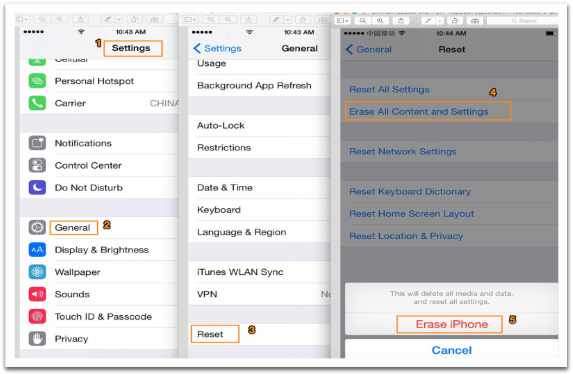Go back to Settings from General screen
This screenshot has height=374, width=573.
coord(217,48)
